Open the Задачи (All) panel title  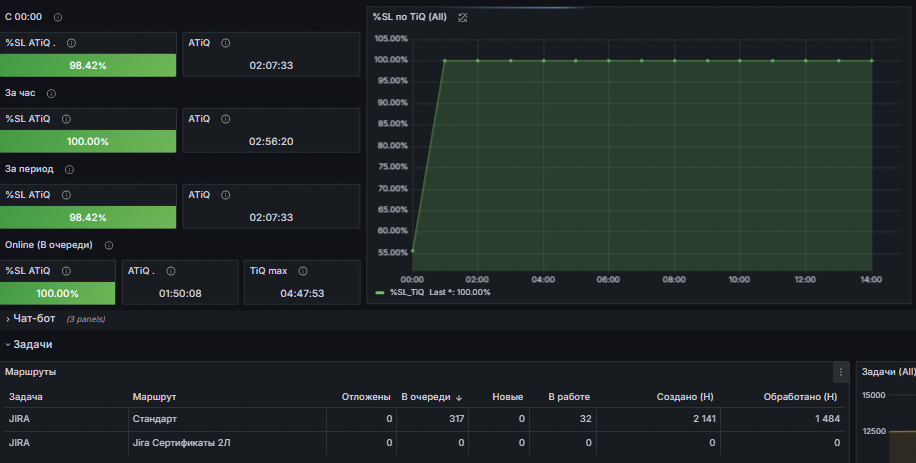point(888,372)
